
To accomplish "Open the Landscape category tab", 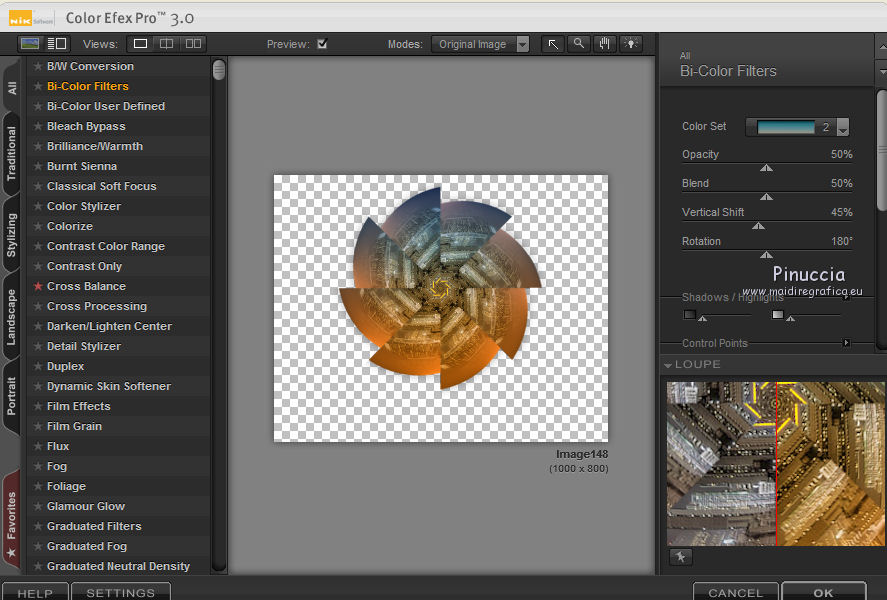I will 12,317.
